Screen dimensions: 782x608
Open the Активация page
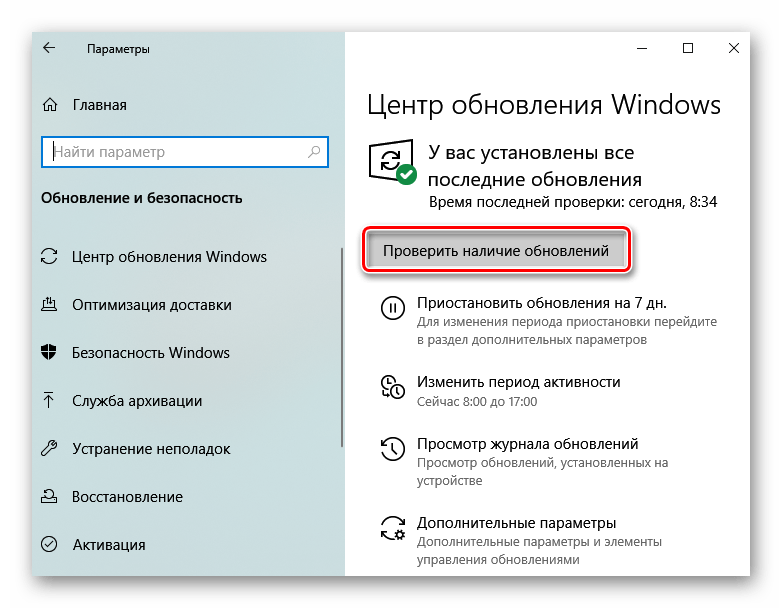109,545
